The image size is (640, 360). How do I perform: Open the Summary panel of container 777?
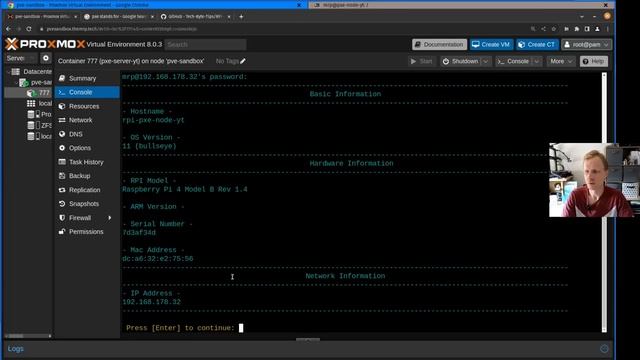click(87, 78)
